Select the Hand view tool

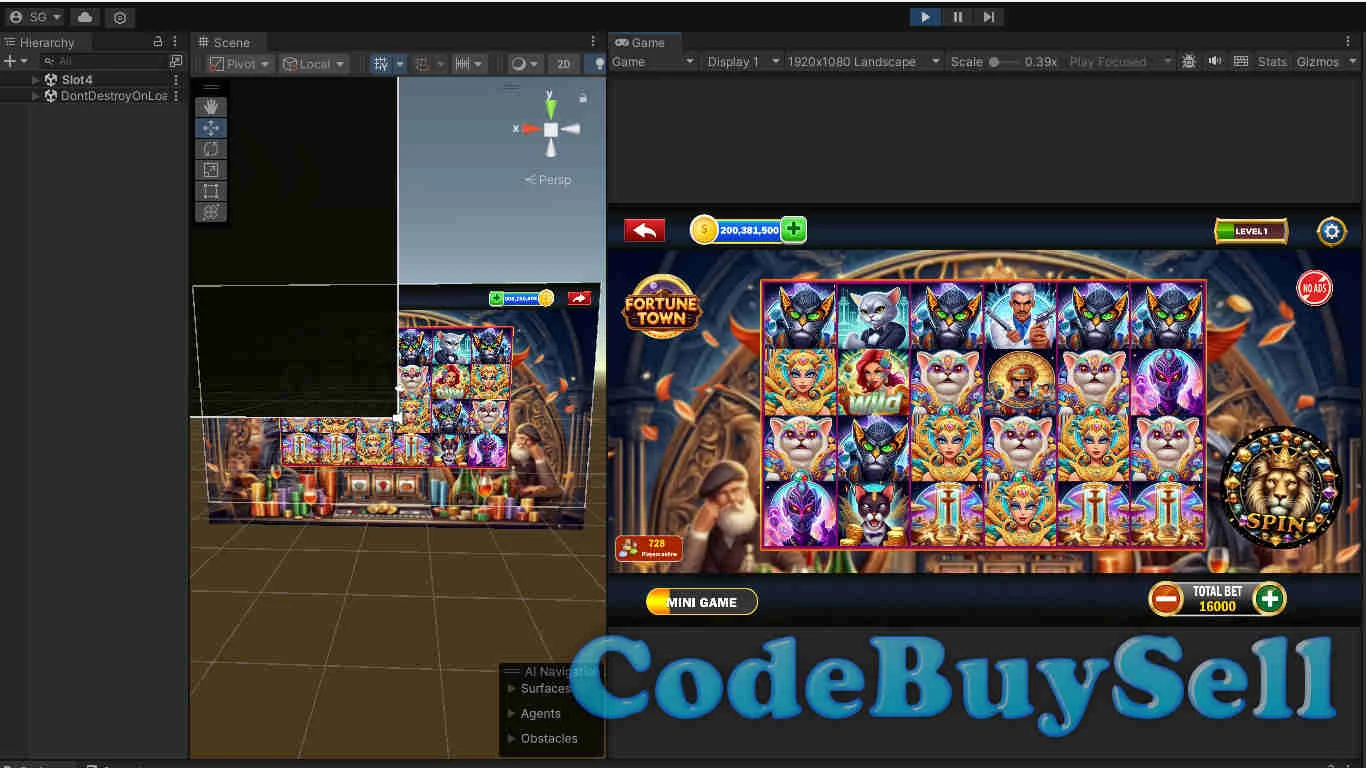(211, 107)
